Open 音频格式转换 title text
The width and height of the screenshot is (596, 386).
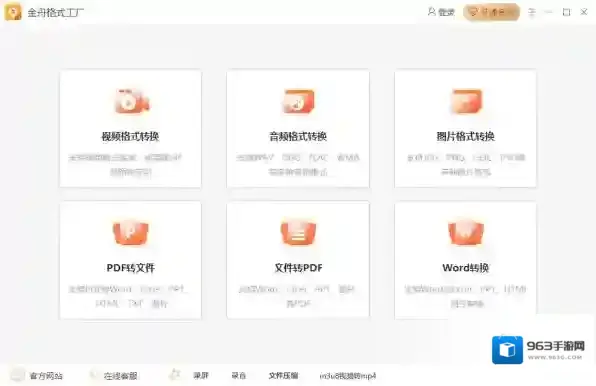click(298, 136)
